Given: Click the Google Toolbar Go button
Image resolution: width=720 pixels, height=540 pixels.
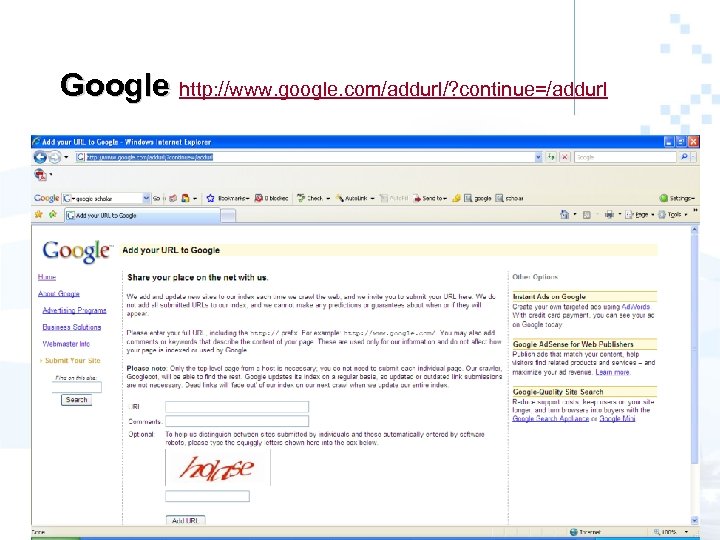Looking at the screenshot, I should pos(156,198).
